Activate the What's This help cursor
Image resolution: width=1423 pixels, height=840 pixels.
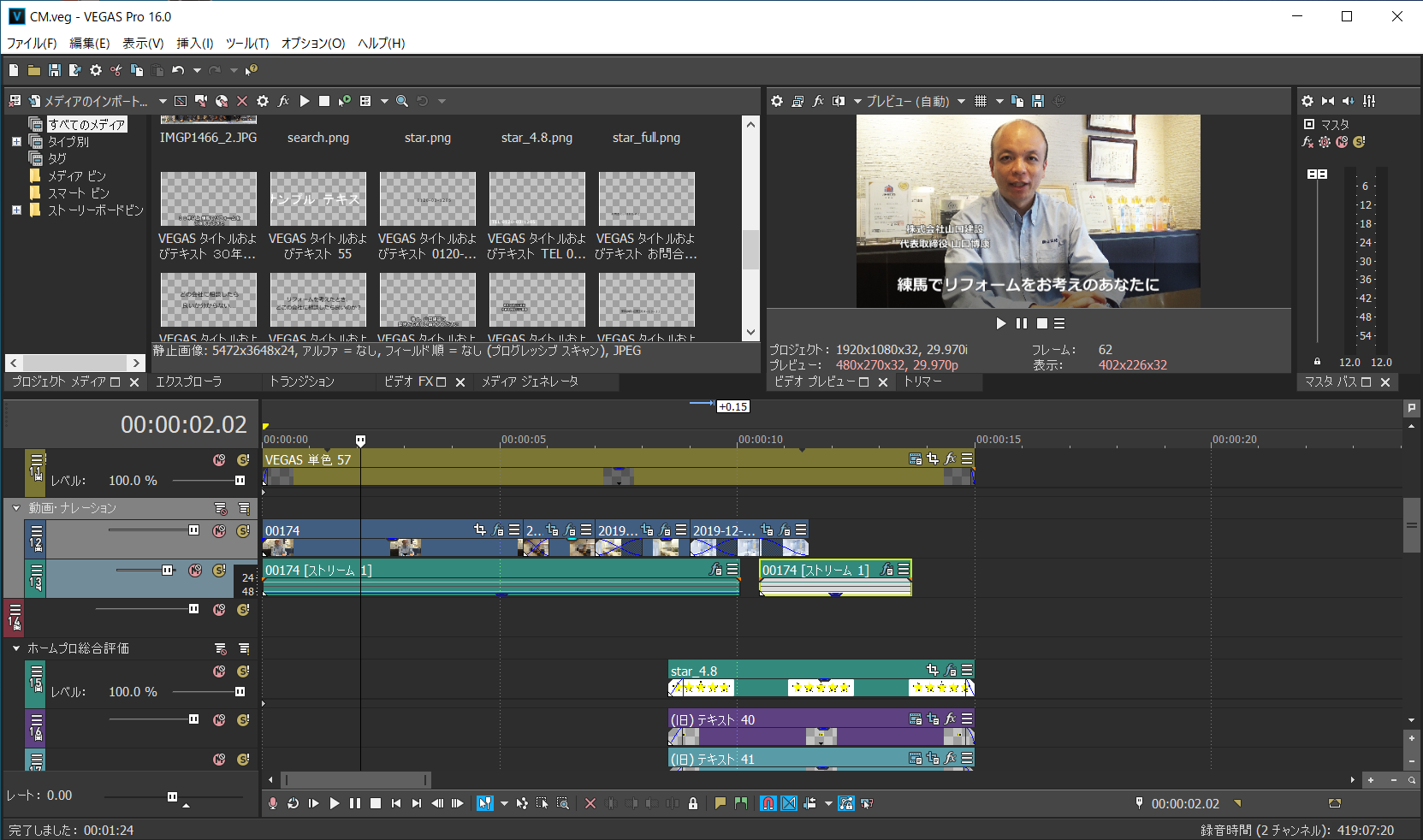(x=252, y=70)
